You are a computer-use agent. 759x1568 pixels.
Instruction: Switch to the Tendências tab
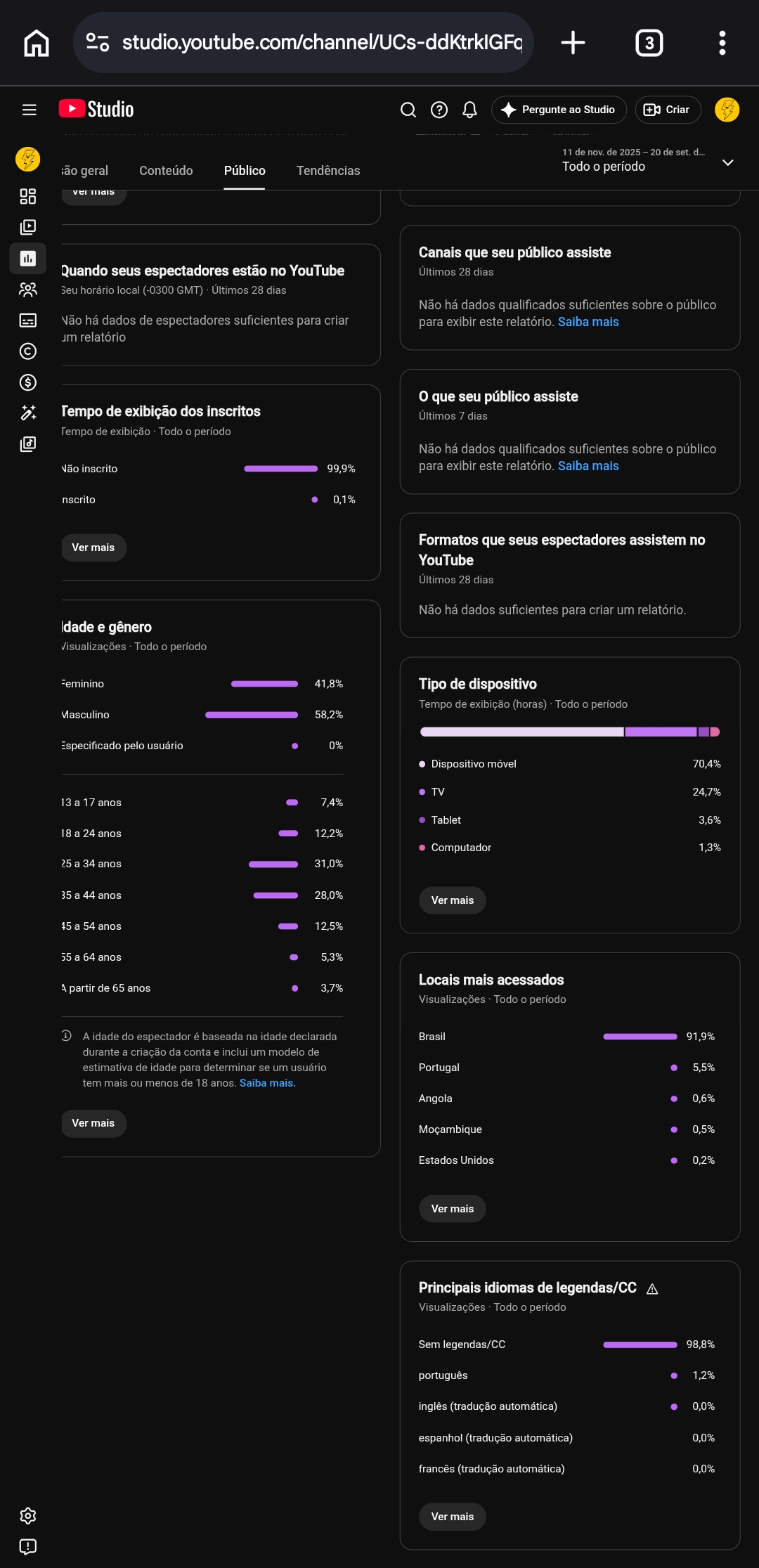tap(328, 171)
